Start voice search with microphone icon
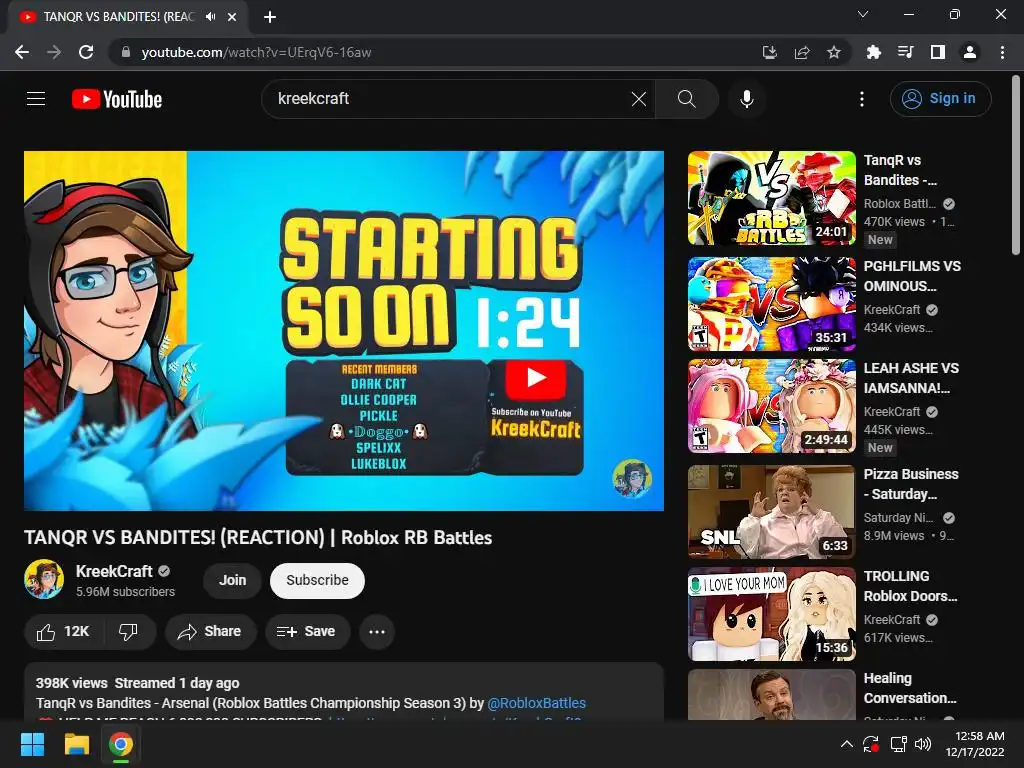The image size is (1024, 768). pyautogui.click(x=746, y=99)
